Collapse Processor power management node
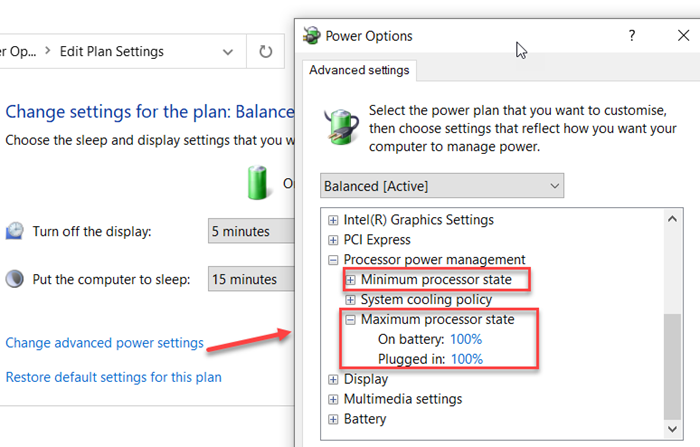Image resolution: width=700 pixels, height=447 pixels. click(x=334, y=260)
